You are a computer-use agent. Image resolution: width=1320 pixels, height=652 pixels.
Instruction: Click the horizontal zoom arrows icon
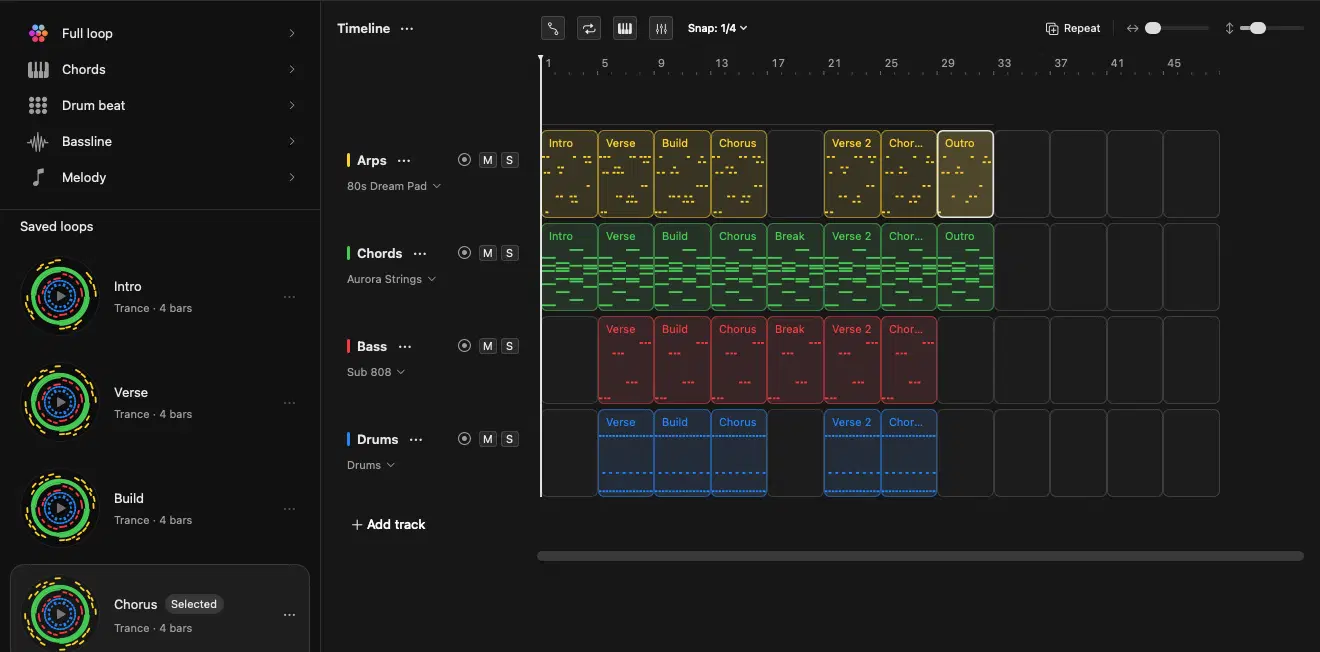(1132, 28)
